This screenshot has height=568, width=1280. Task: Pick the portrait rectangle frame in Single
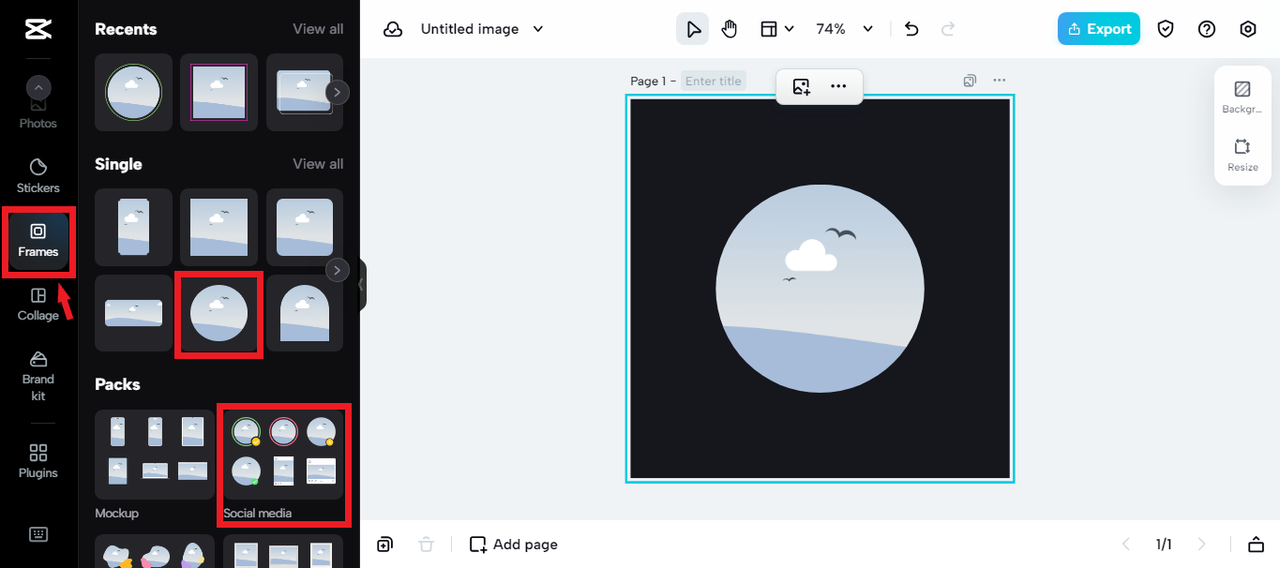pos(133,227)
